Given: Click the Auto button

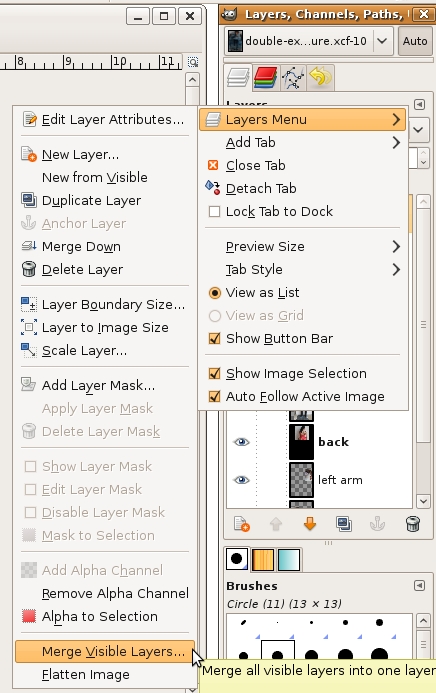Looking at the screenshot, I should [x=415, y=41].
